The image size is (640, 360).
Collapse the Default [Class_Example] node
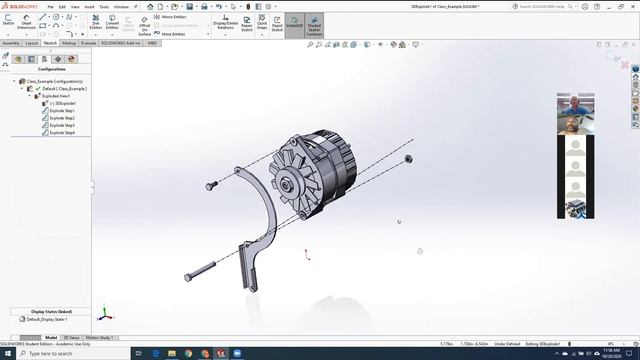click(x=22, y=89)
